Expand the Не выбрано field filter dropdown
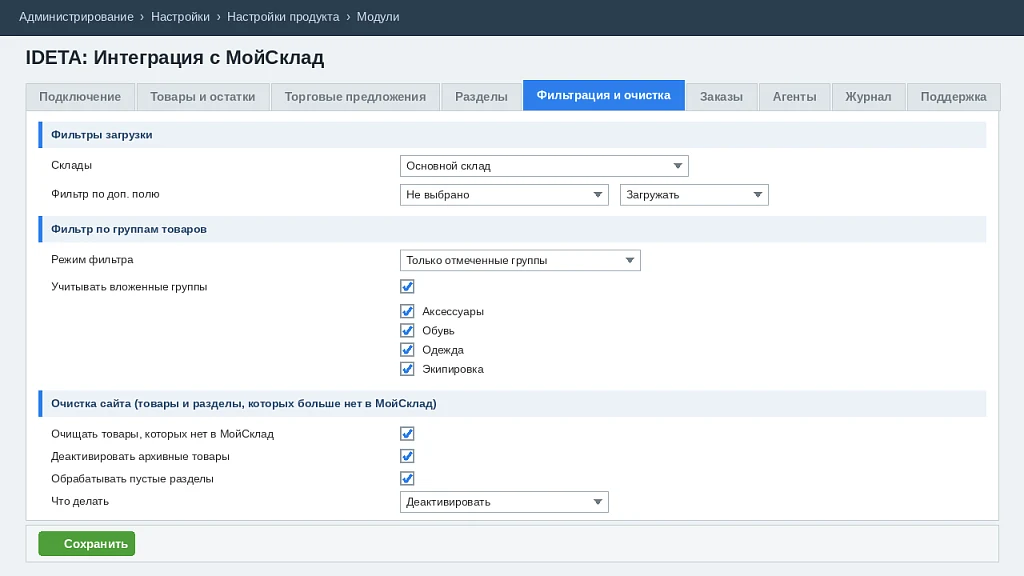This screenshot has height=576, width=1024. [504, 195]
